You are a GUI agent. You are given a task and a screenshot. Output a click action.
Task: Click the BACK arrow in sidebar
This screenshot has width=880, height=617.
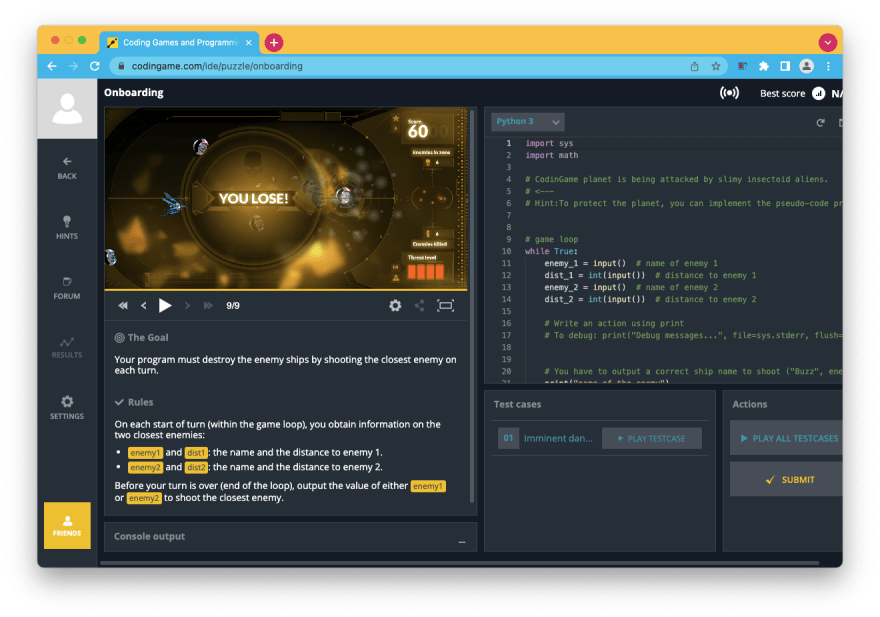67,168
